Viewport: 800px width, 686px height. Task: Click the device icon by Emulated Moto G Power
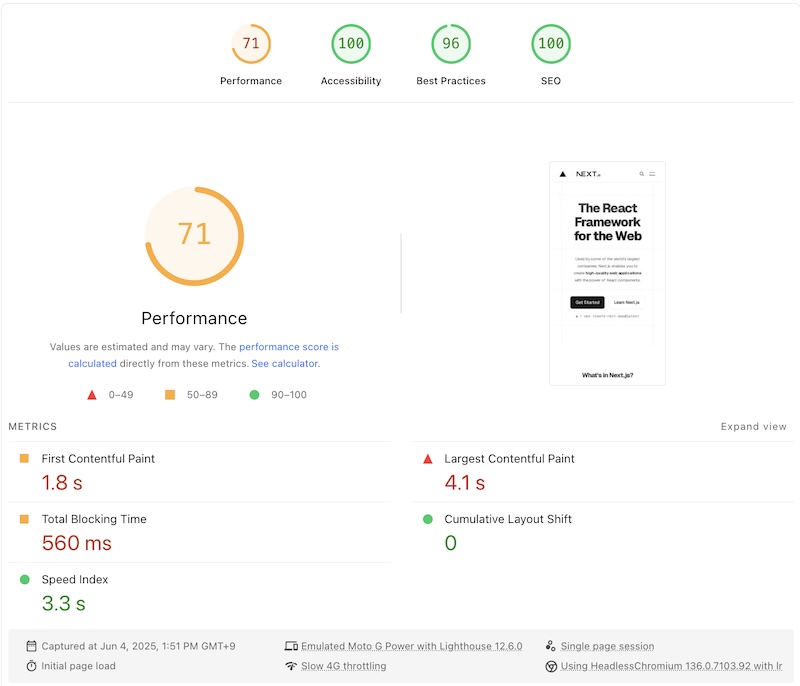(x=291, y=646)
